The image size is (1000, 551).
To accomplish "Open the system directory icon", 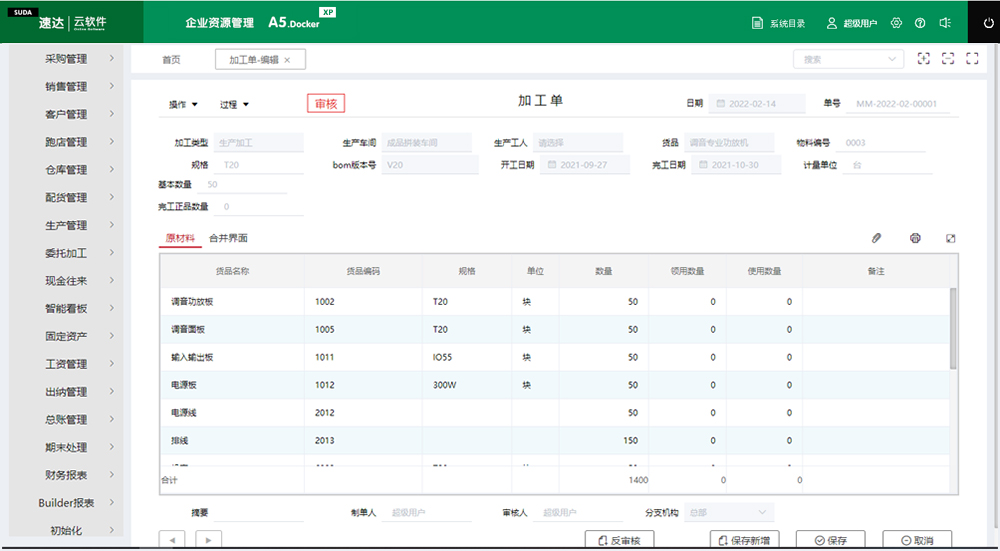I will tap(756, 23).
